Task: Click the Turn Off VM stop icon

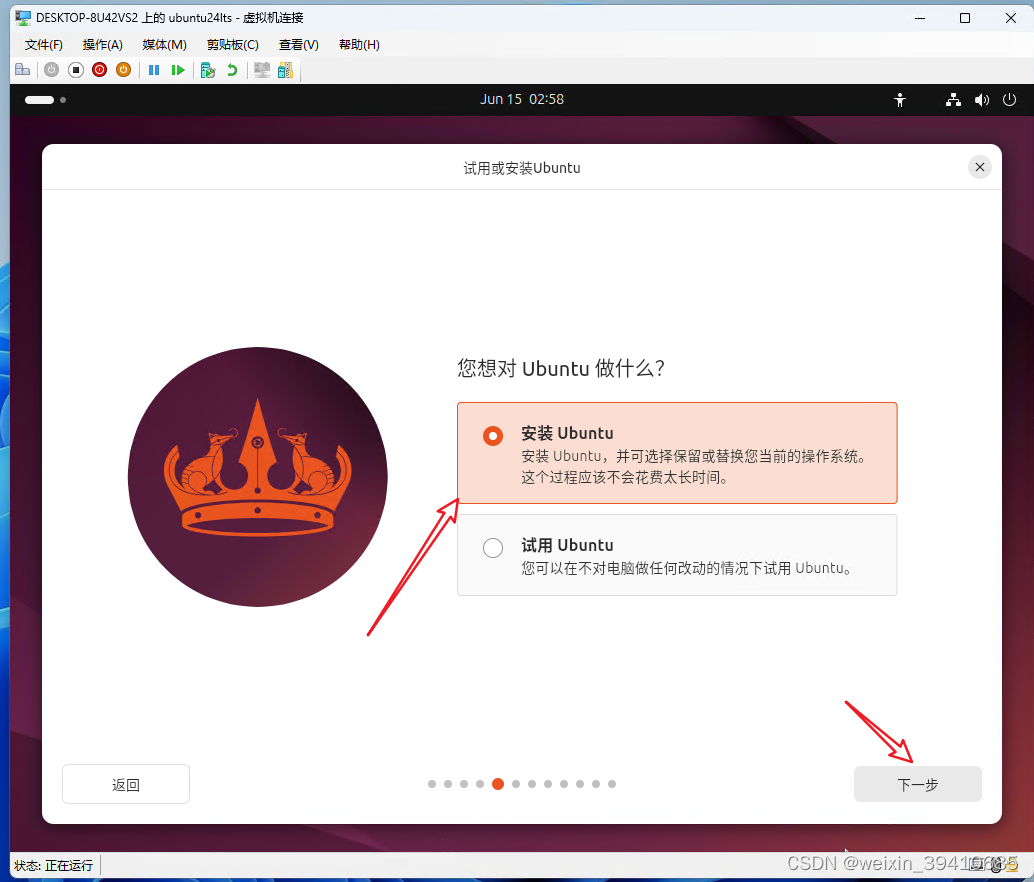Action: pyautogui.click(x=75, y=70)
